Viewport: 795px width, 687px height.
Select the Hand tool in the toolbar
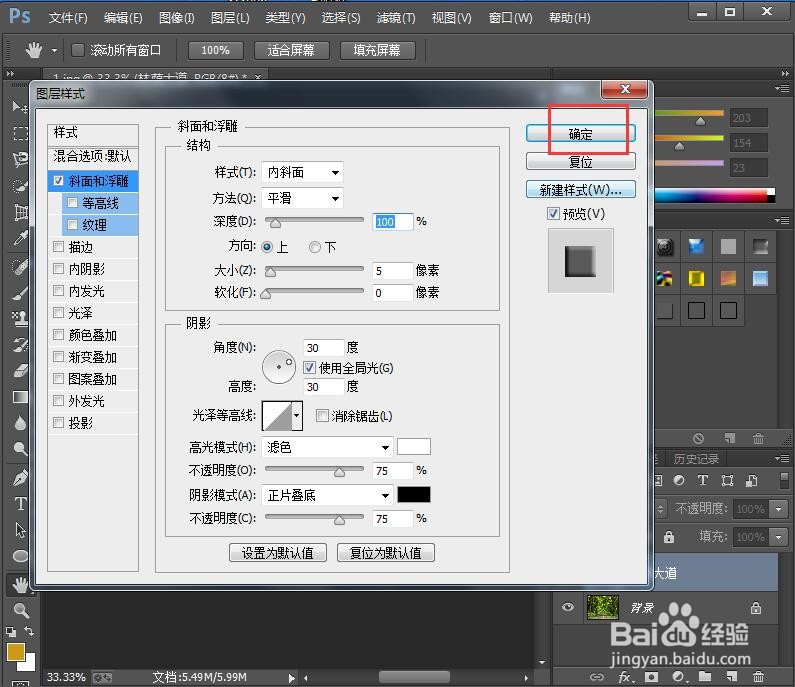pyautogui.click(x=20, y=585)
